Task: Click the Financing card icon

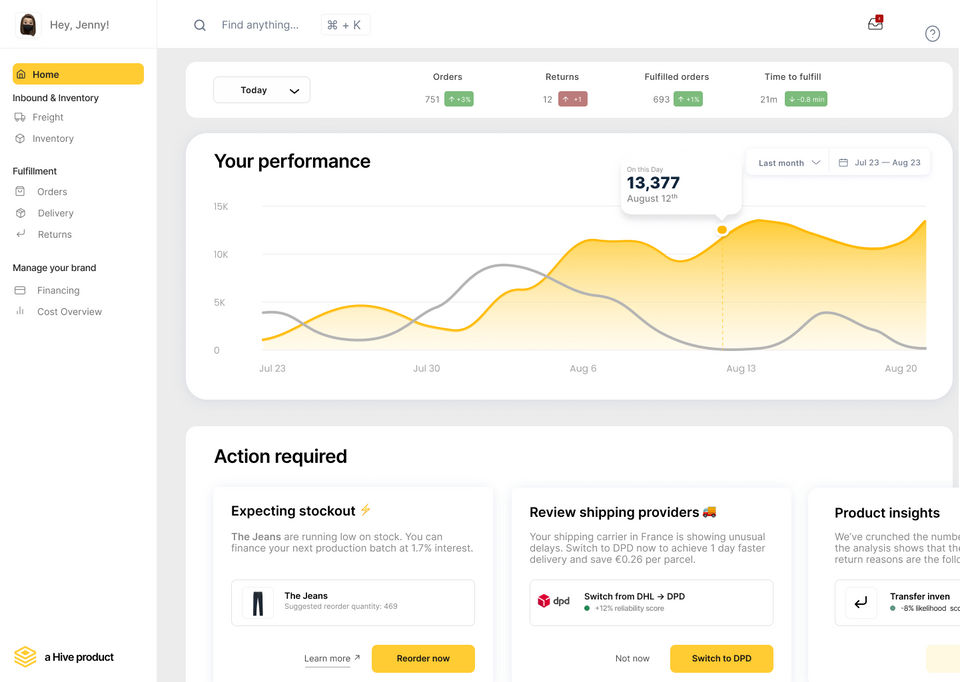Action: (x=20, y=290)
